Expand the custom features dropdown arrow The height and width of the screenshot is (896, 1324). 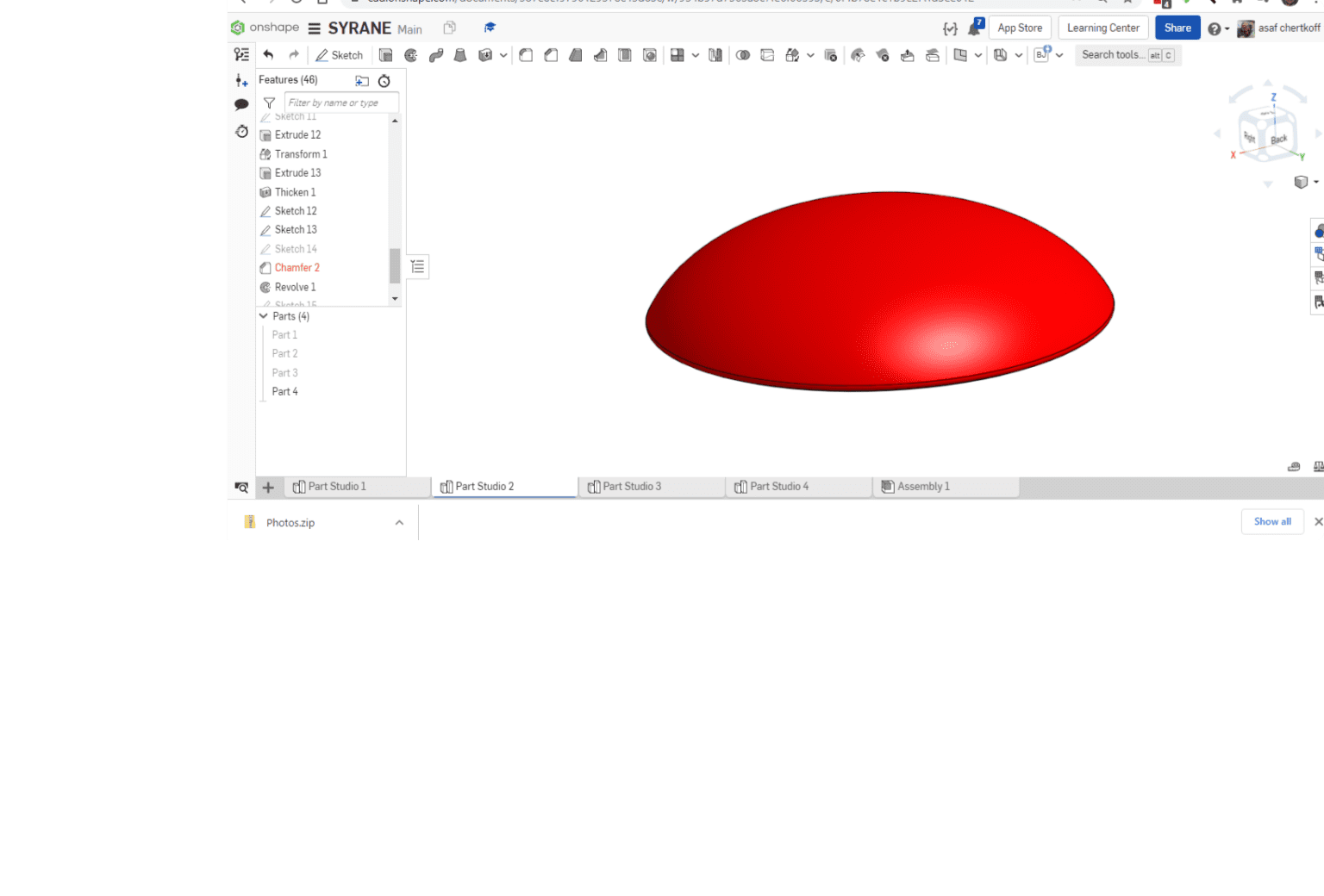pyautogui.click(x=1059, y=55)
